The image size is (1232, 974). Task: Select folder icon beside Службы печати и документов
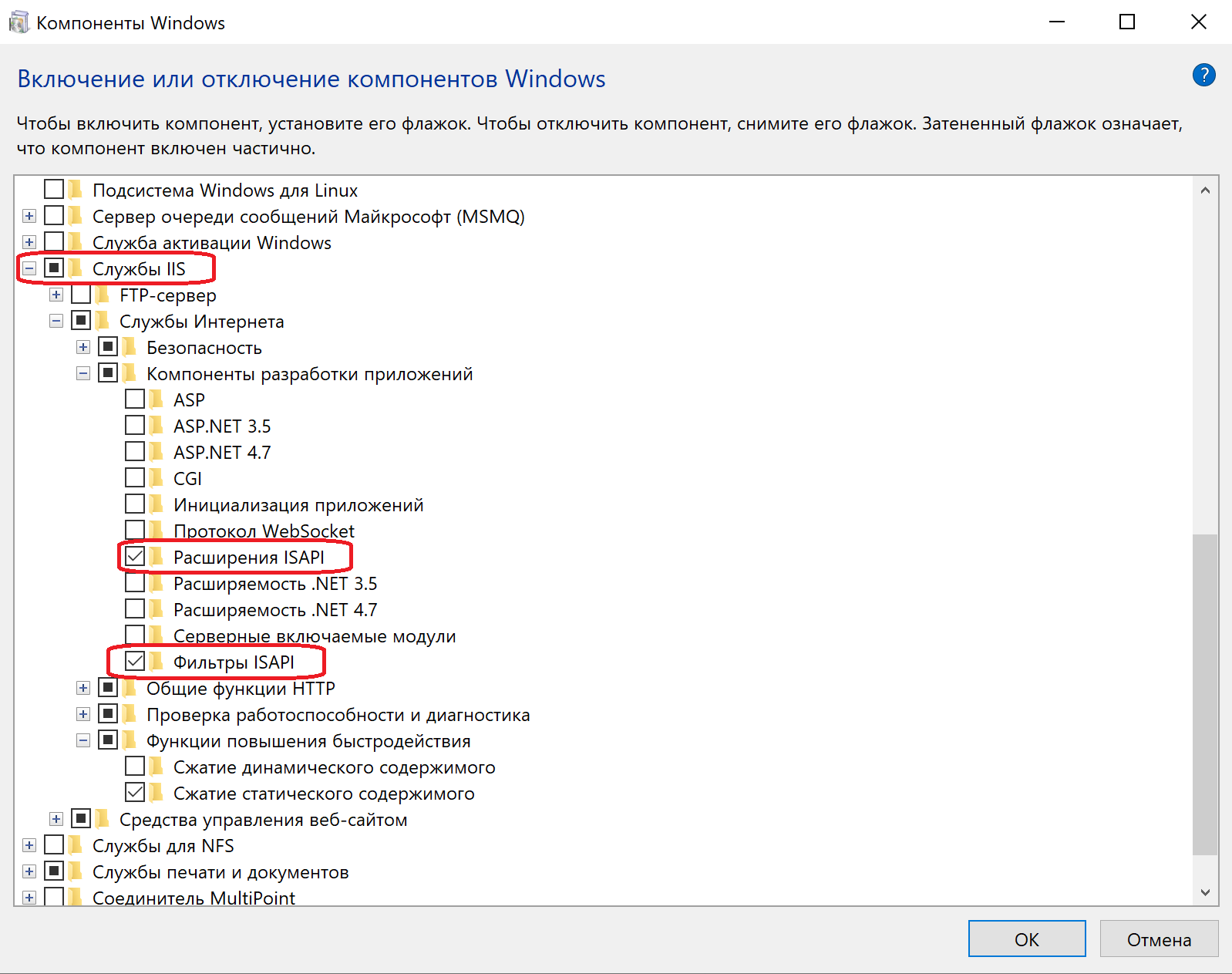point(75,872)
